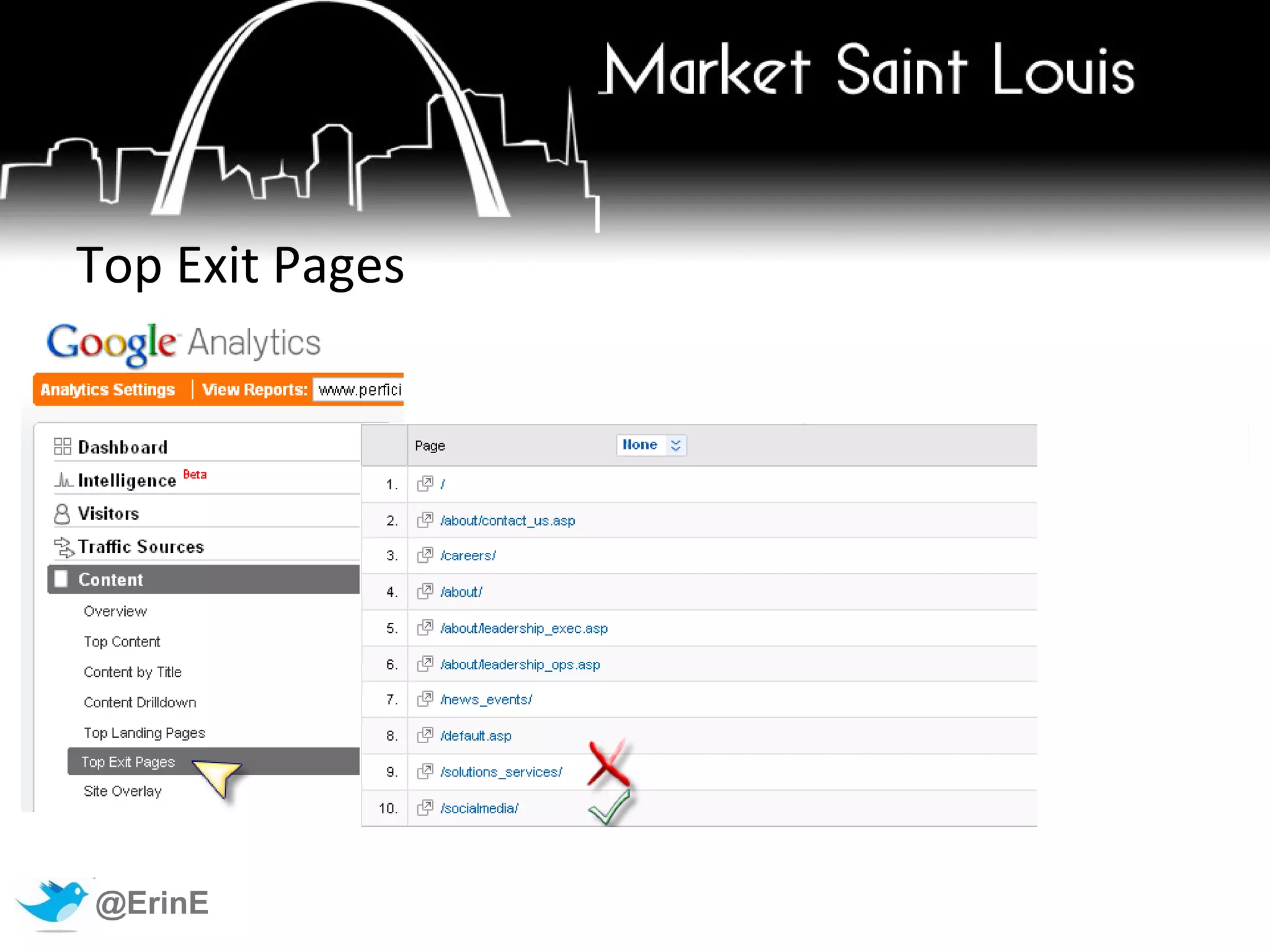This screenshot has height=952, width=1270.
Task: Click the Twitter bird icon
Action: pyautogui.click(x=52, y=902)
